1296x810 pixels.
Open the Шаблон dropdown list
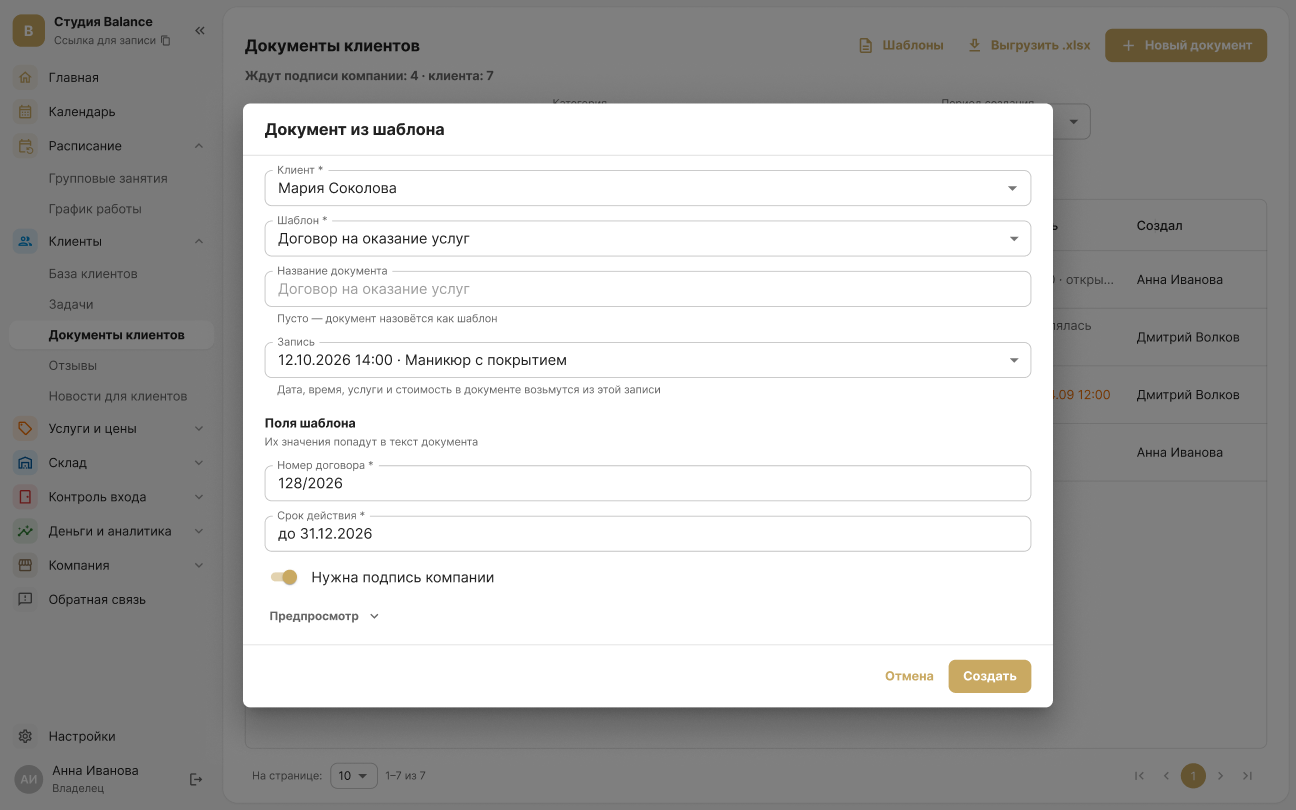pos(648,239)
